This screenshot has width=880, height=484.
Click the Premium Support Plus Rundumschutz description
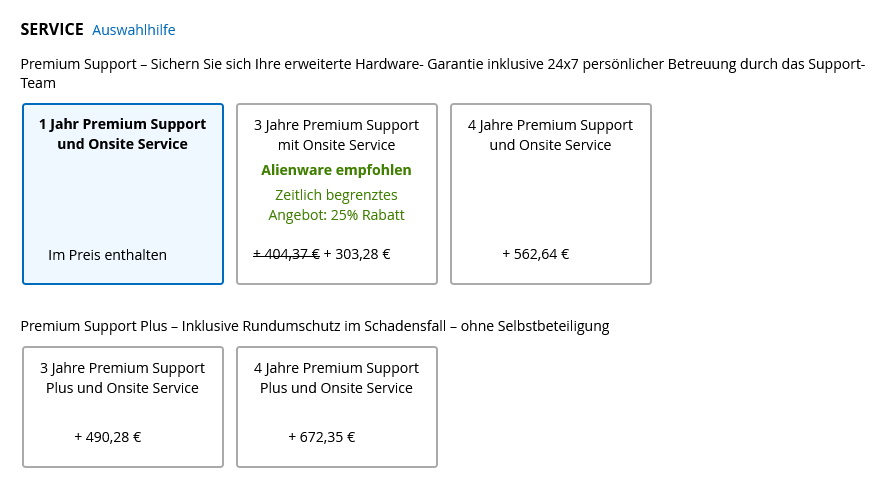pyautogui.click(x=315, y=326)
